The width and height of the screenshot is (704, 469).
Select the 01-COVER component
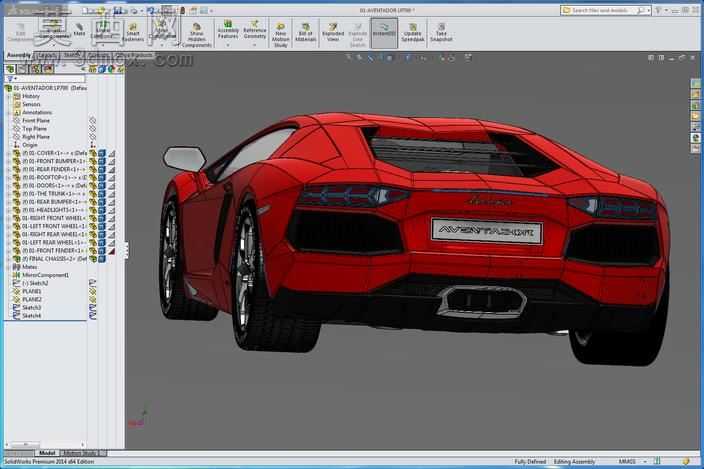pyautogui.click(x=54, y=153)
